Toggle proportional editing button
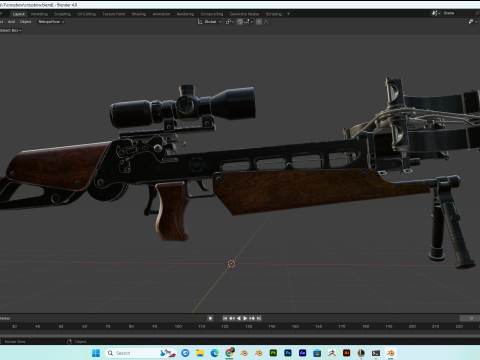Viewport: 480px width, 360px height. pos(259,22)
